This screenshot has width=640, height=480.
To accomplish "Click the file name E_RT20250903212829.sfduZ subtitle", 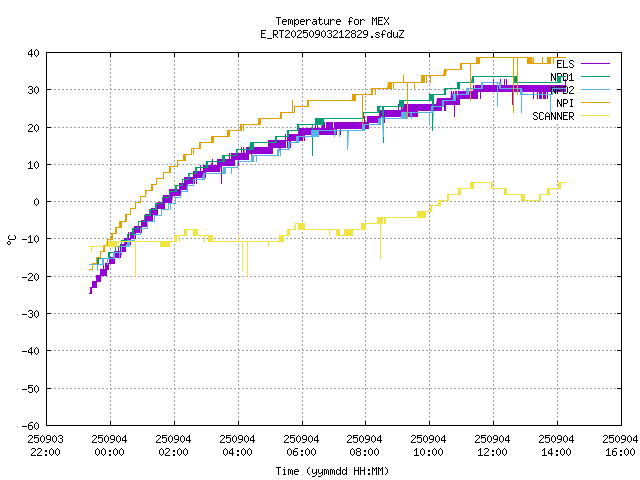I will [x=332, y=34].
